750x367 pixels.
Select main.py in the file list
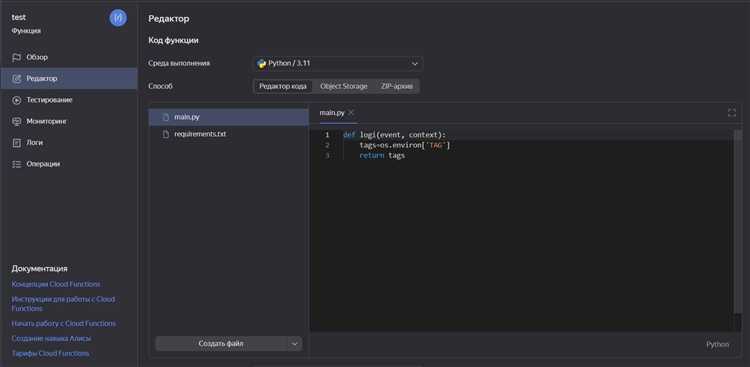[229, 117]
